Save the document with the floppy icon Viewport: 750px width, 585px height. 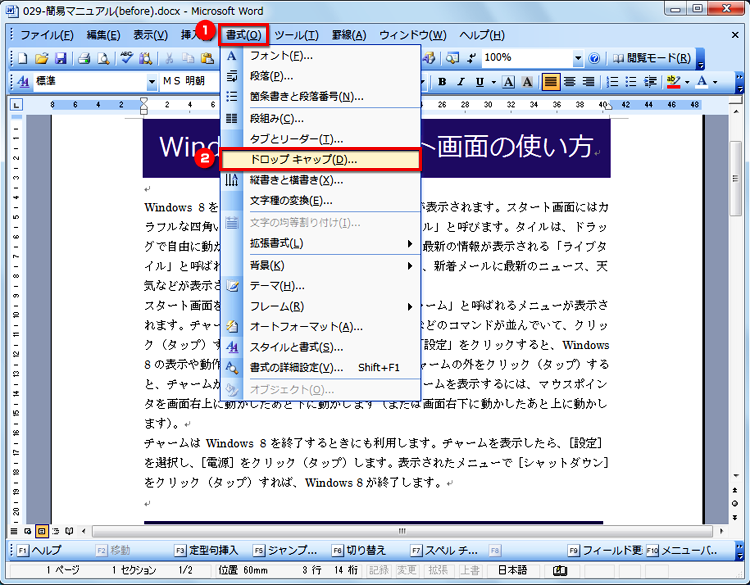point(60,58)
